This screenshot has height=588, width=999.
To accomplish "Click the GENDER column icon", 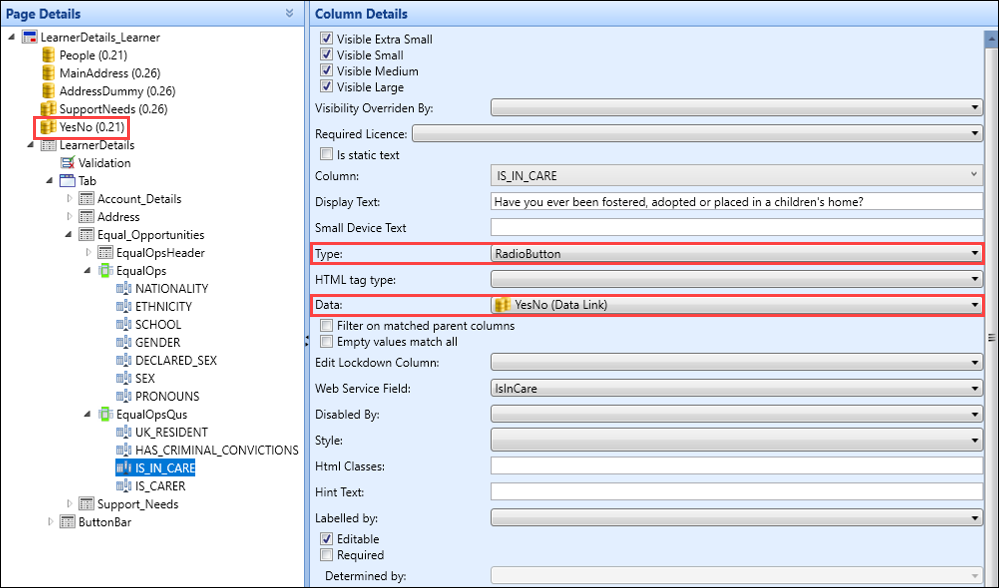I will point(124,342).
